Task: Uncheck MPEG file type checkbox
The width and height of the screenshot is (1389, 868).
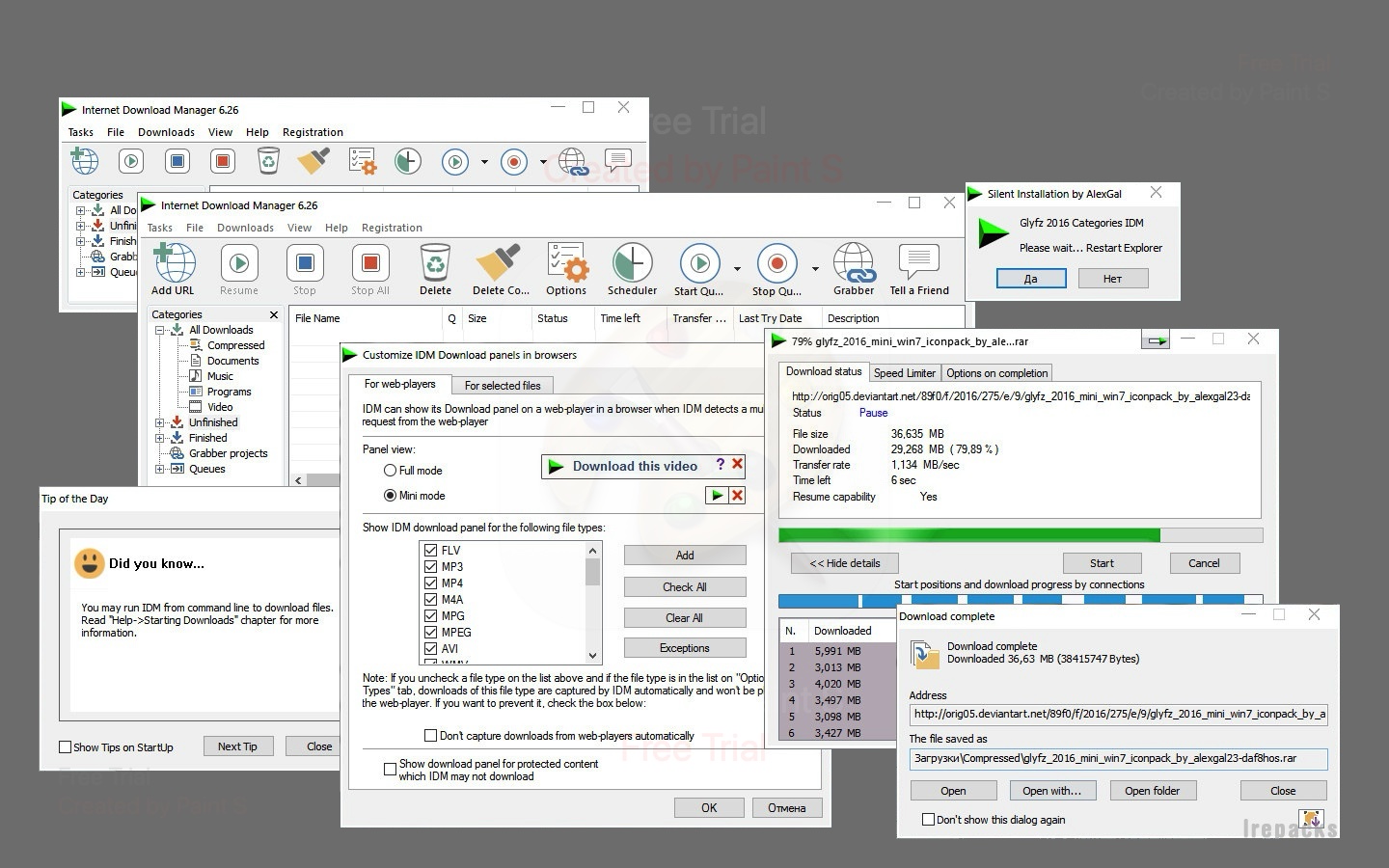Action: pyautogui.click(x=430, y=633)
